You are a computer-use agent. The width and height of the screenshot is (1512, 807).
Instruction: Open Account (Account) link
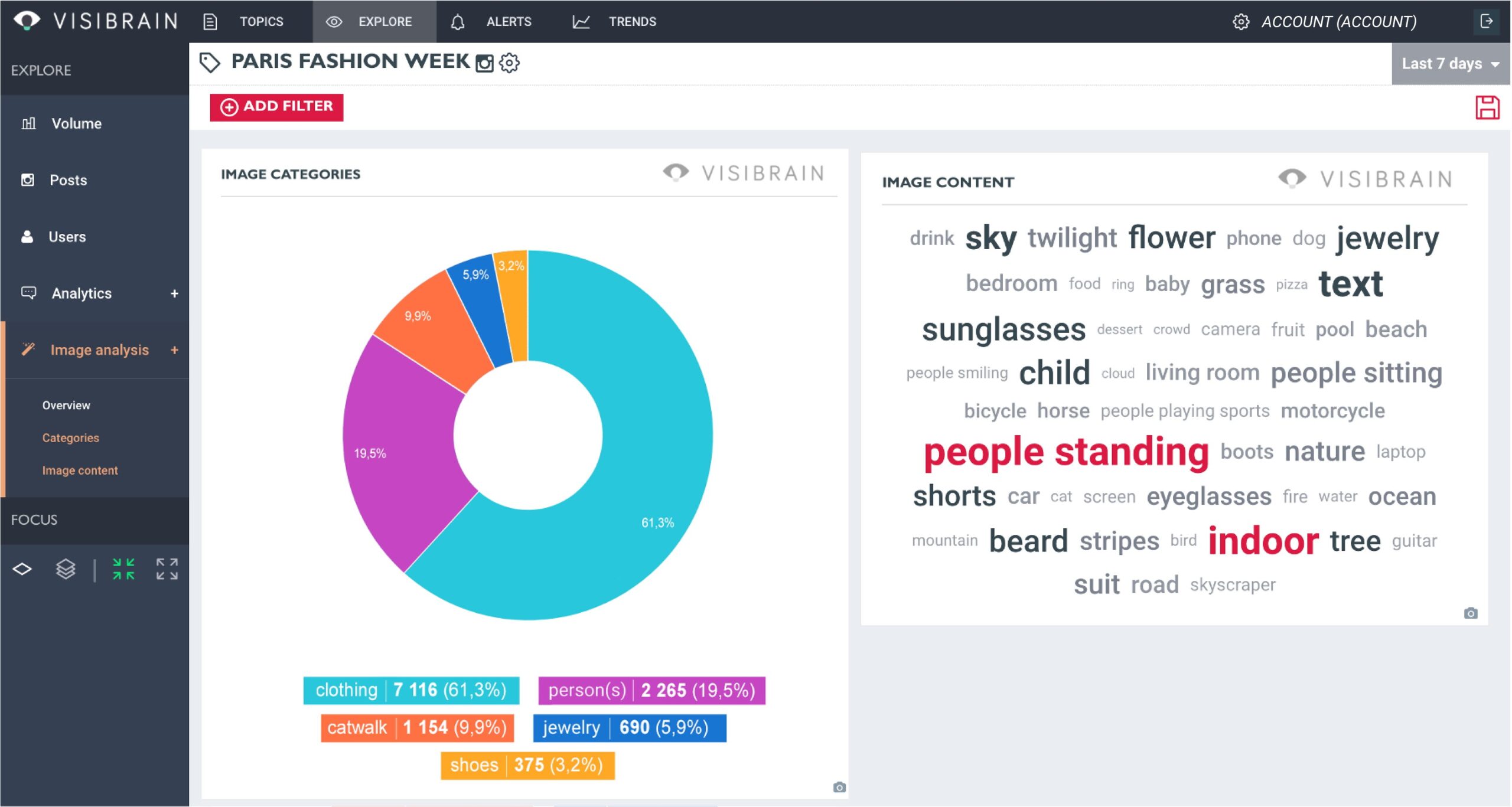point(1339,22)
